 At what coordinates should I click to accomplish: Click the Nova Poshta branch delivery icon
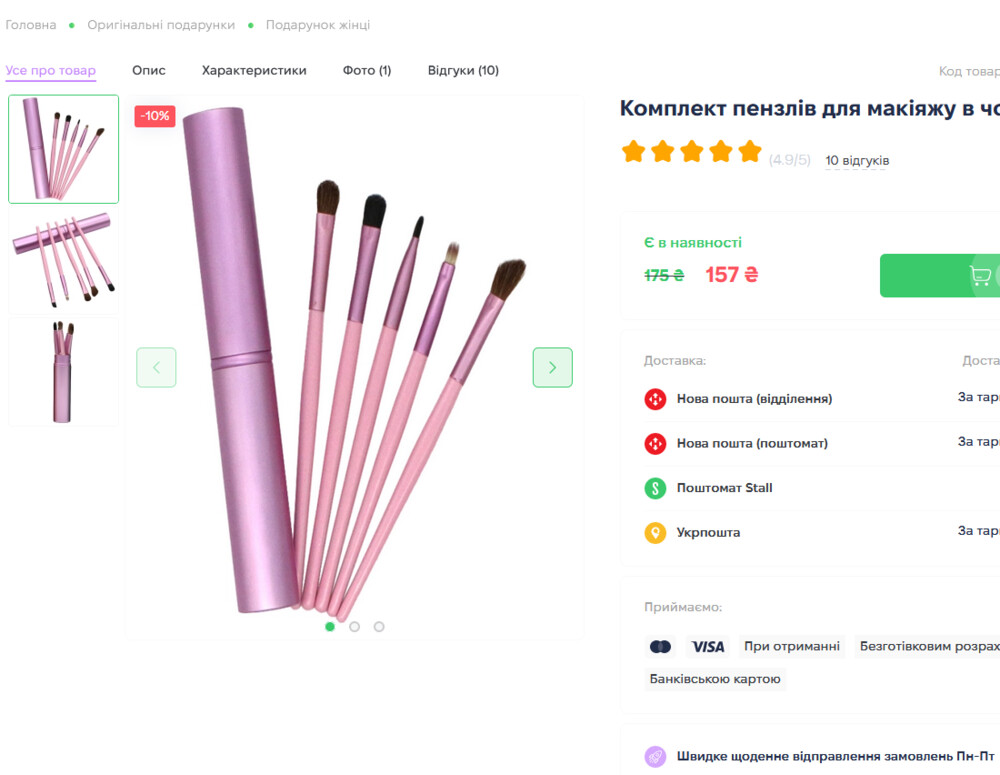coord(655,399)
